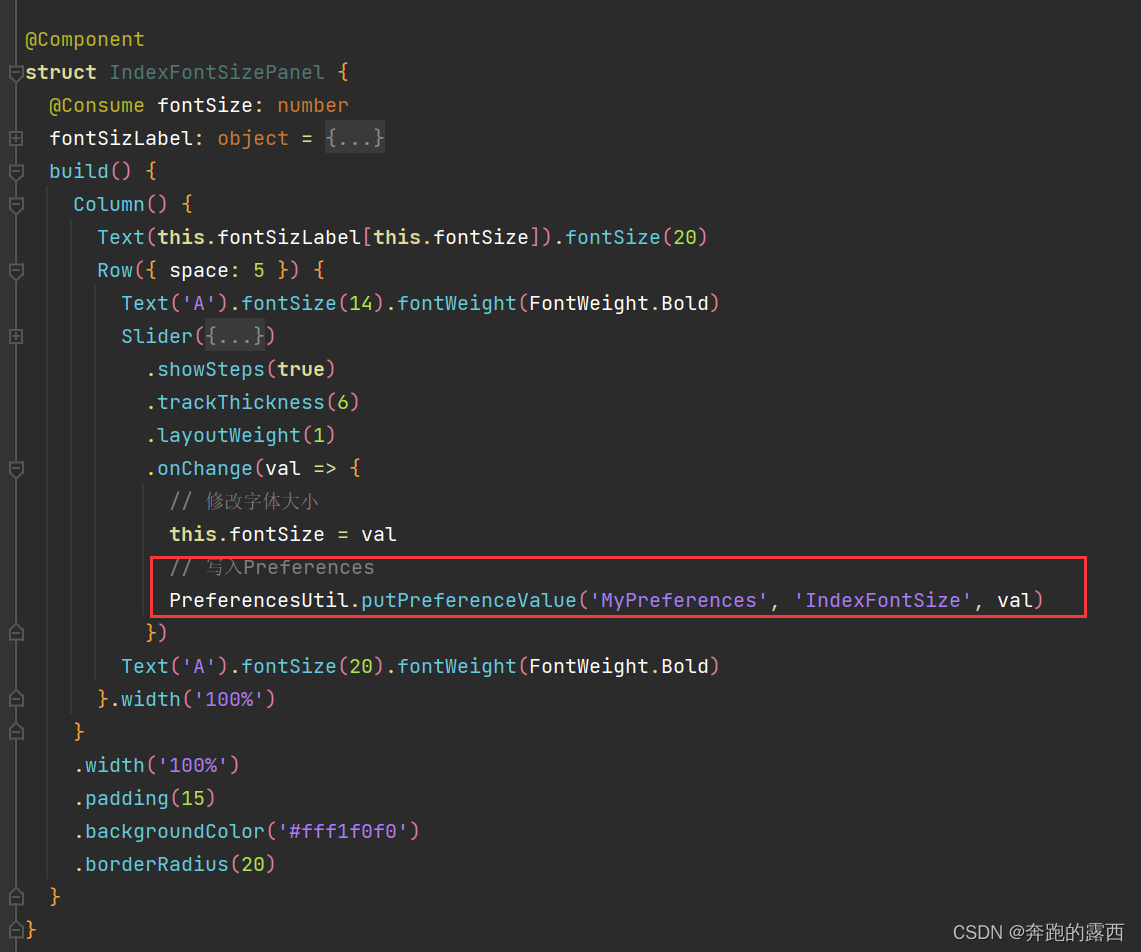
Task: Click the this.fontSizLabel[this.fontSize] expression
Action: 349,237
